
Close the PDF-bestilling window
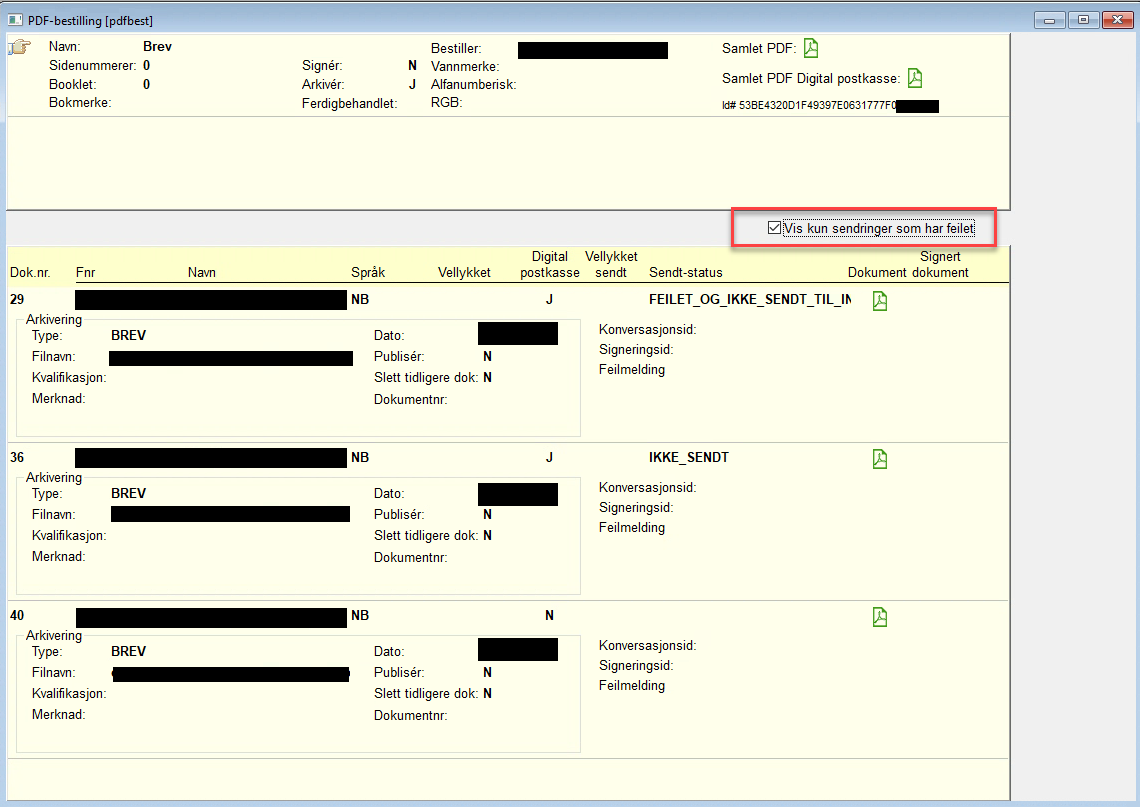tap(1117, 20)
